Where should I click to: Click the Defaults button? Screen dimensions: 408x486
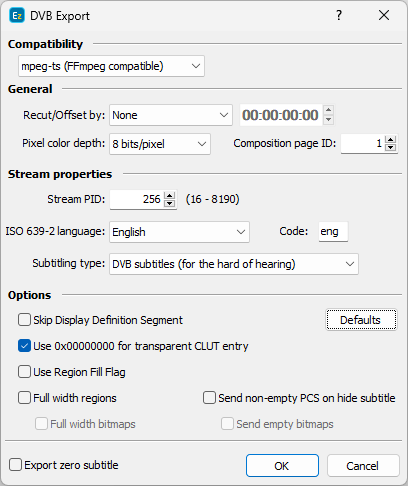pyautogui.click(x=361, y=320)
